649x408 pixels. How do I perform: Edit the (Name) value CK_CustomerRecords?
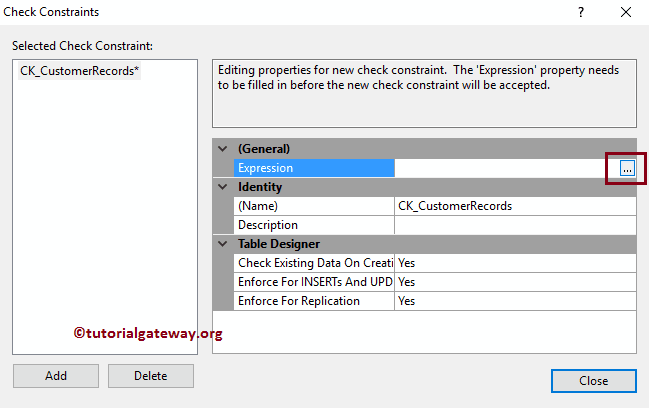[x=514, y=206]
